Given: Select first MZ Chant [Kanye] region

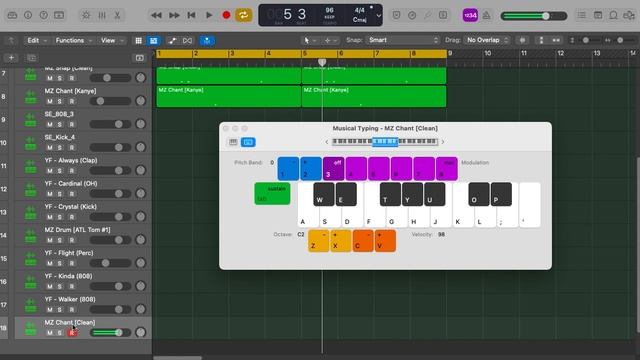Looking at the screenshot, I should pos(229,96).
